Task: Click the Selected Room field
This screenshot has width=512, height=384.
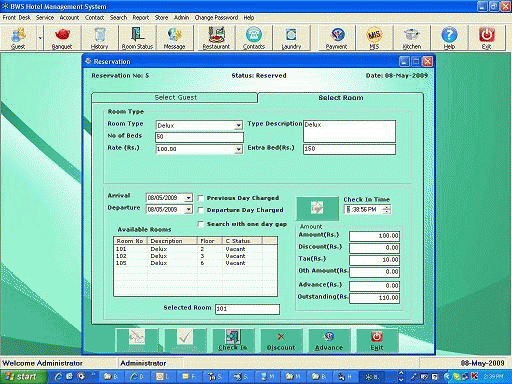Action: pyautogui.click(x=247, y=309)
